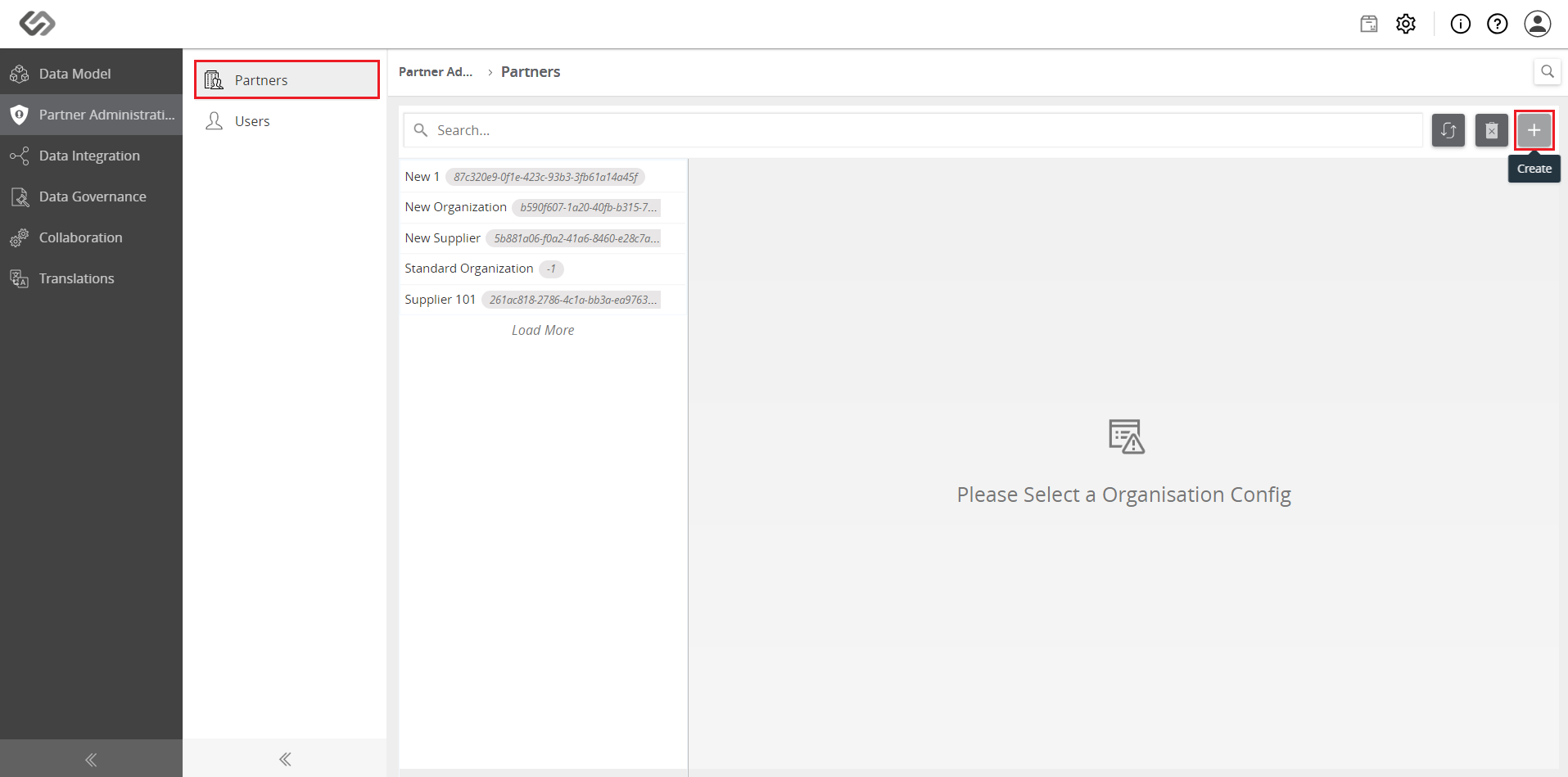Select the New 1 partner row
The height and width of the screenshot is (777, 1568).
pyautogui.click(x=543, y=177)
